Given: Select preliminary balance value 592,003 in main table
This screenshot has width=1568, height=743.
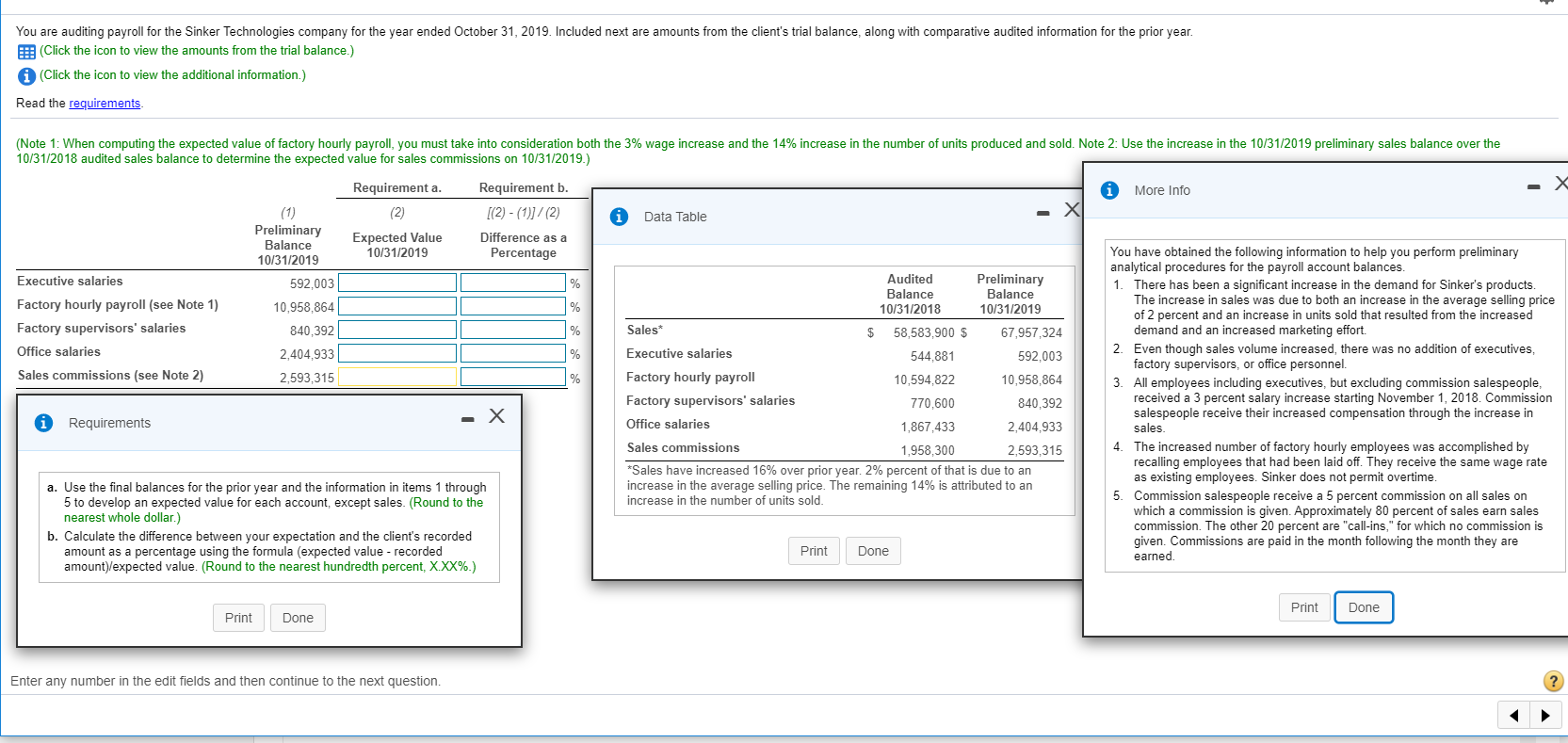Looking at the screenshot, I should pos(312,283).
